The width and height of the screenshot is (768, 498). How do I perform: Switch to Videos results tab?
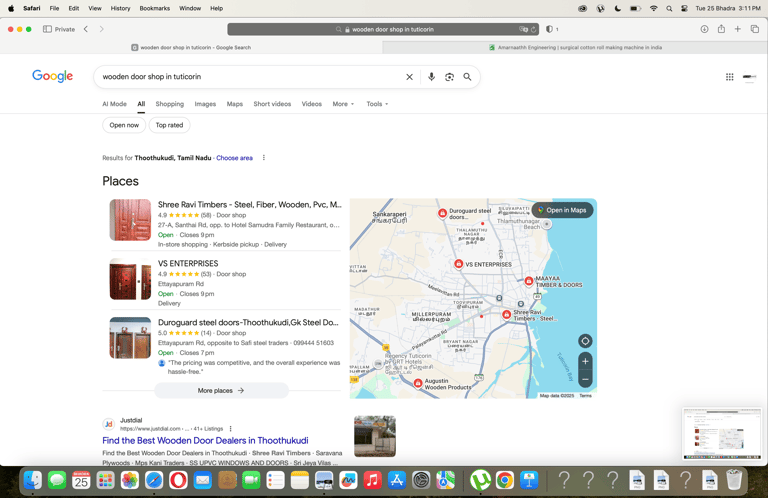click(312, 104)
